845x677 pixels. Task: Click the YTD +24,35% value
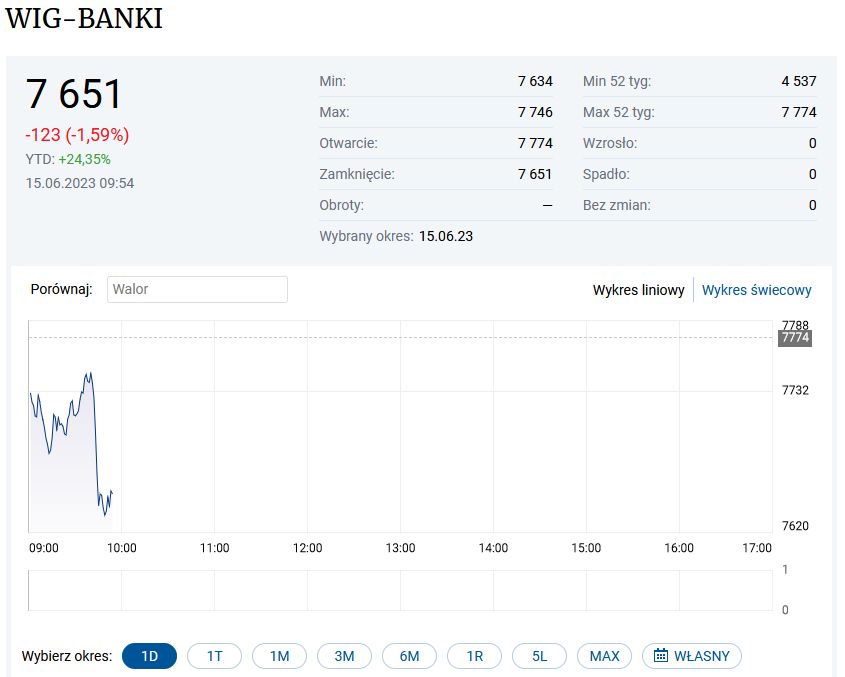85,160
